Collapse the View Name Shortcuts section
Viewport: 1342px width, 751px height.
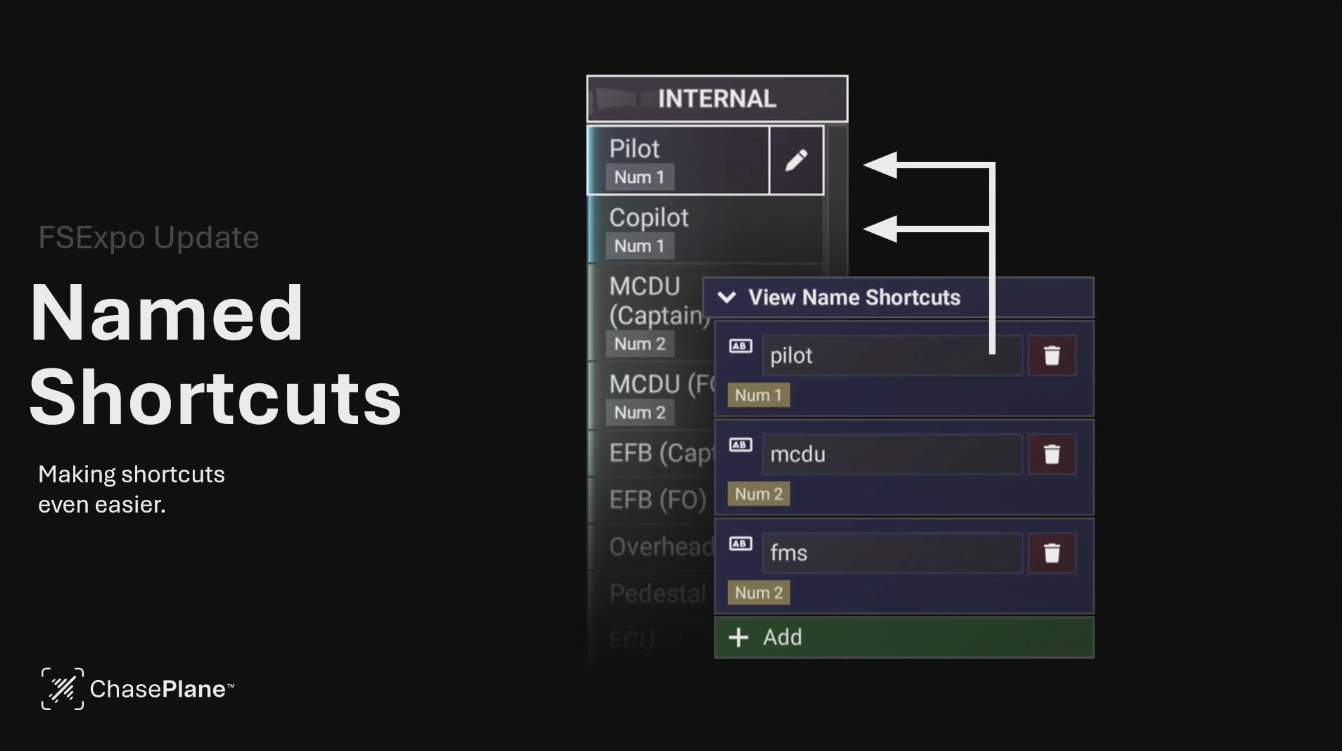tap(727, 298)
